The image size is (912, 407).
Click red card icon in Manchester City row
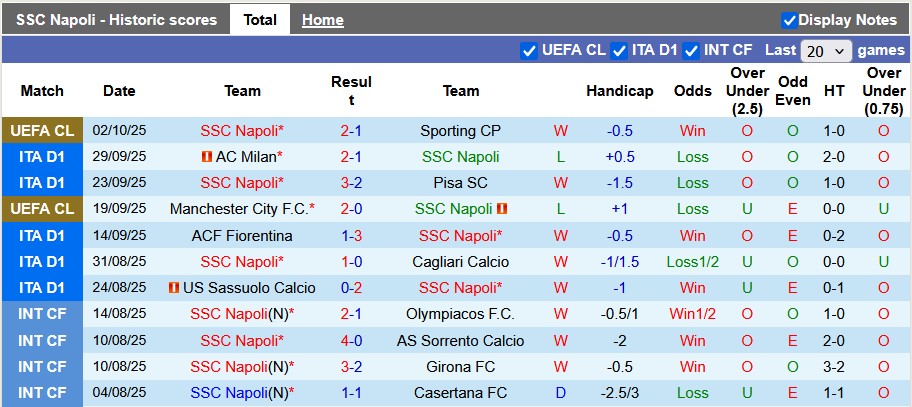[502, 209]
